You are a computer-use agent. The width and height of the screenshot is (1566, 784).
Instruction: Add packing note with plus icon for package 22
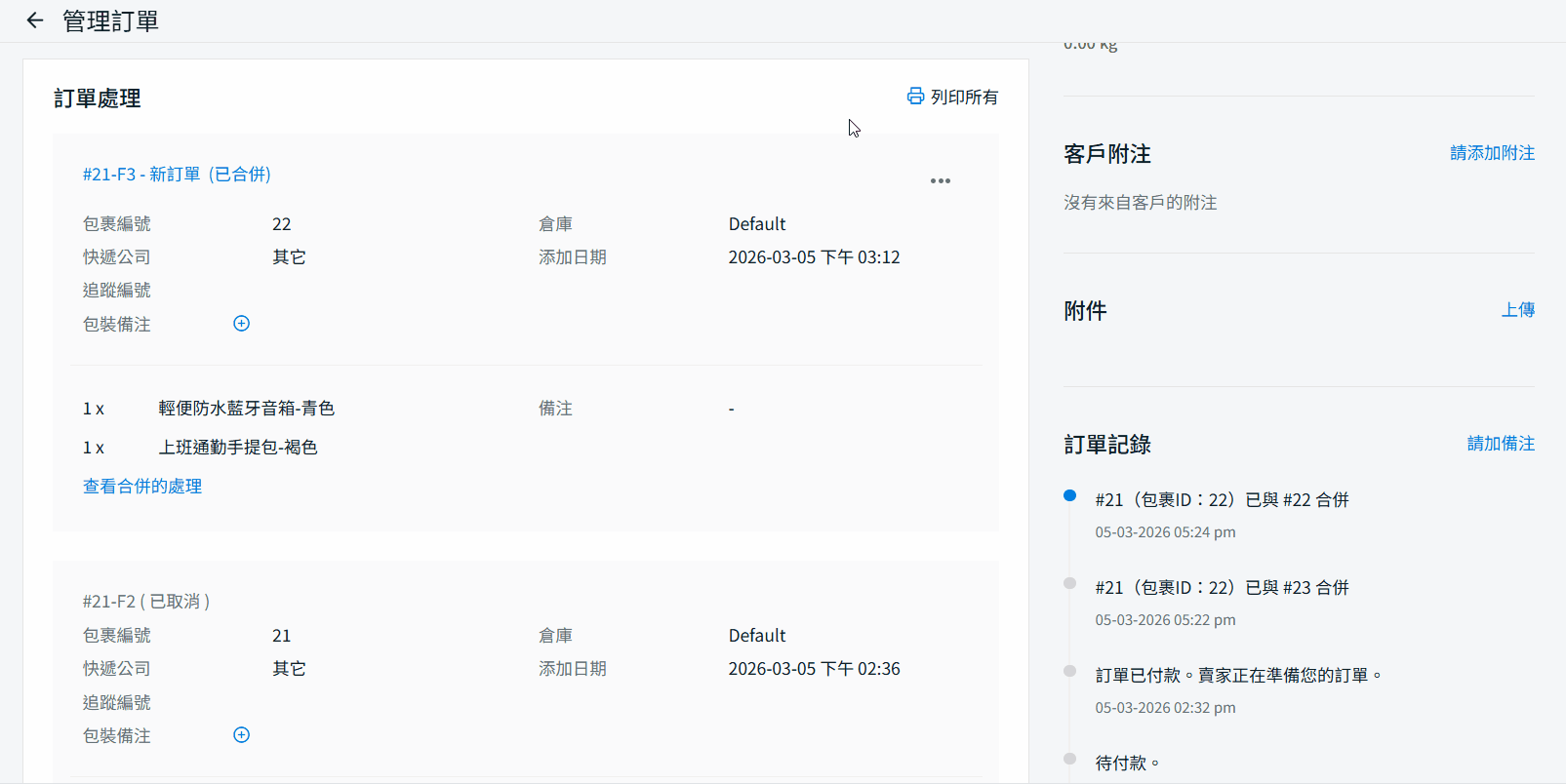242,324
